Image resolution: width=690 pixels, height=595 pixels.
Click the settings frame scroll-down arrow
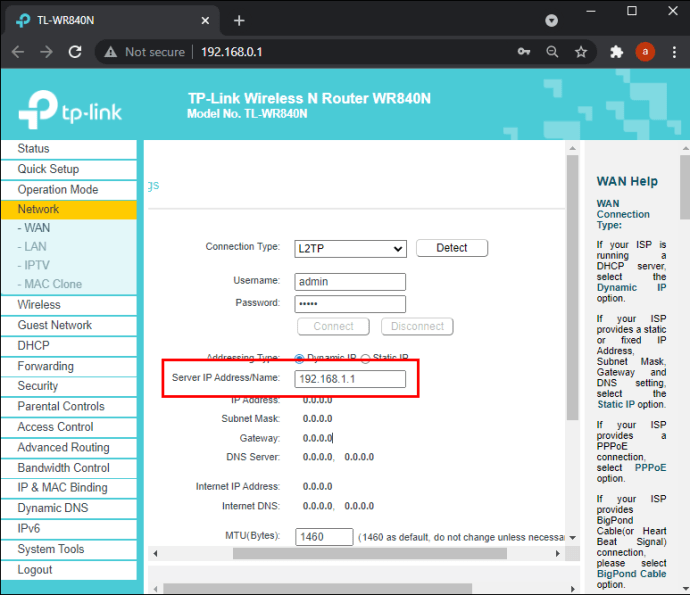[x=572, y=538]
